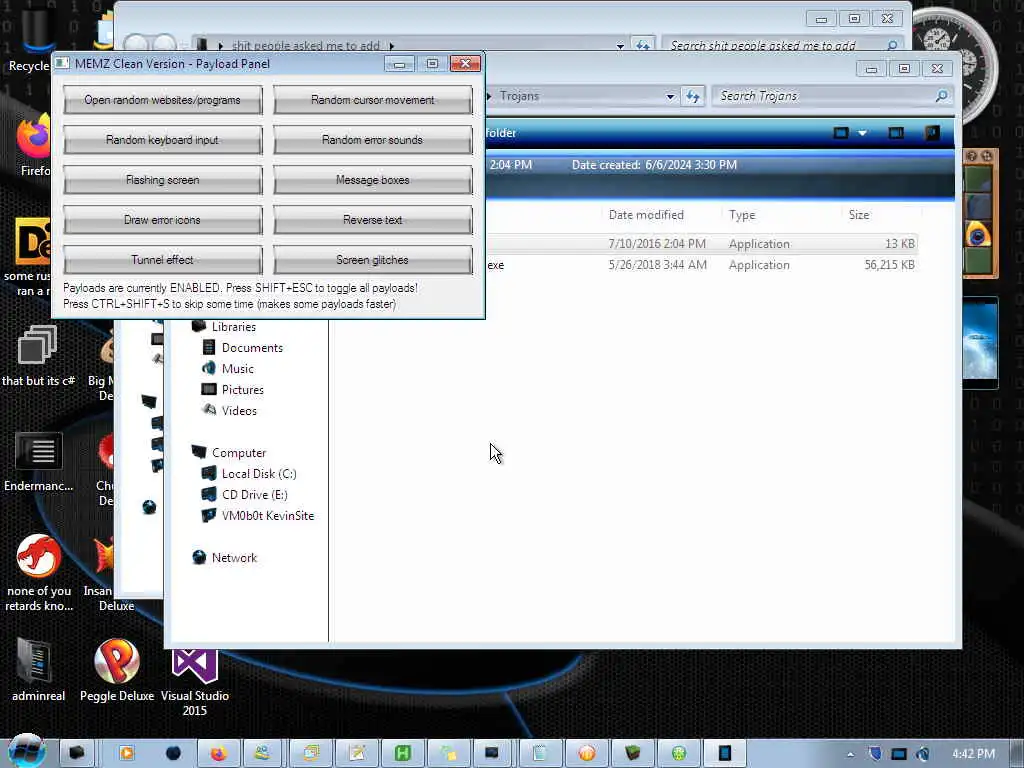Toggle Random error sounds payload
1024x768 pixels.
click(372, 140)
